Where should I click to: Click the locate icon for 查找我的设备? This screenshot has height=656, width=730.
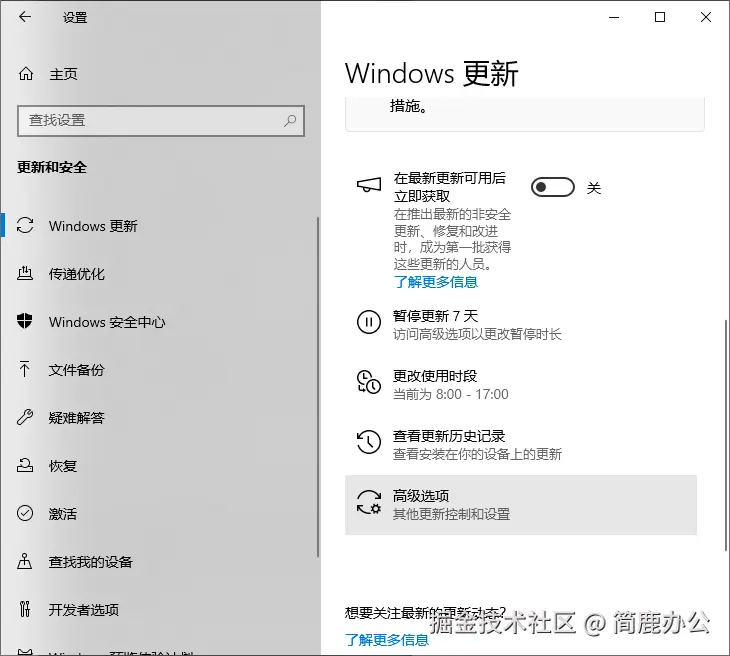pyautogui.click(x=25, y=561)
